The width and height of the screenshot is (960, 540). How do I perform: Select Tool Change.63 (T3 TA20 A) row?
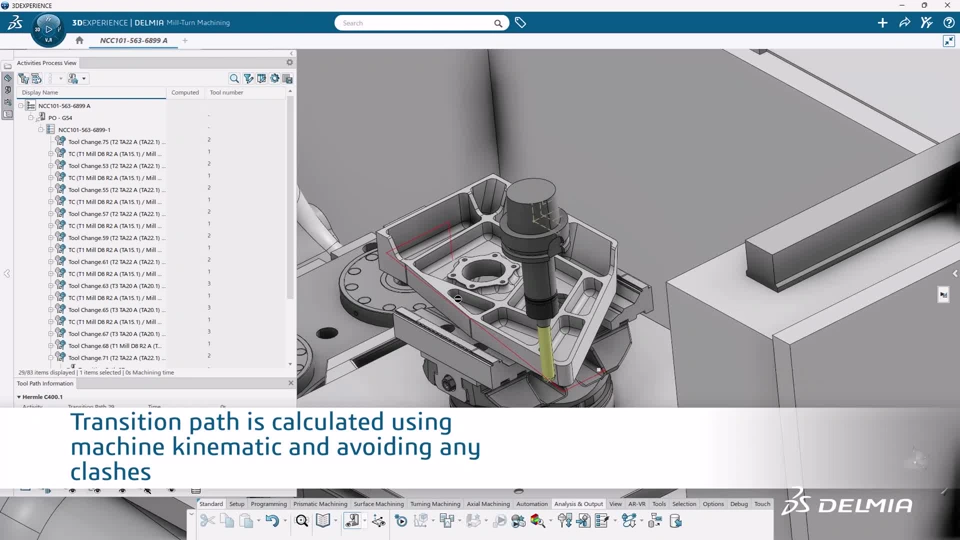[116, 286]
